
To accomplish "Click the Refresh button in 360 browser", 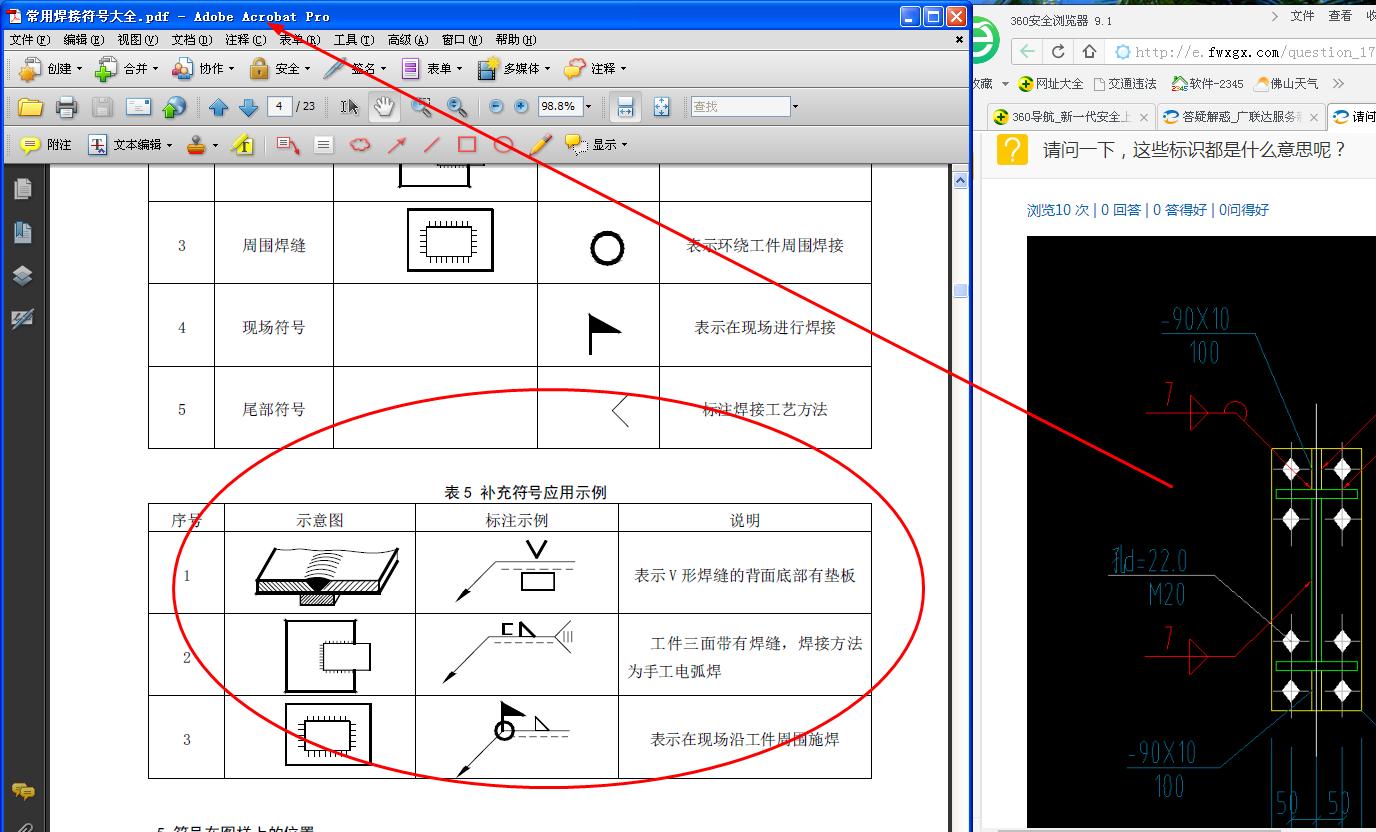I will (x=1058, y=52).
